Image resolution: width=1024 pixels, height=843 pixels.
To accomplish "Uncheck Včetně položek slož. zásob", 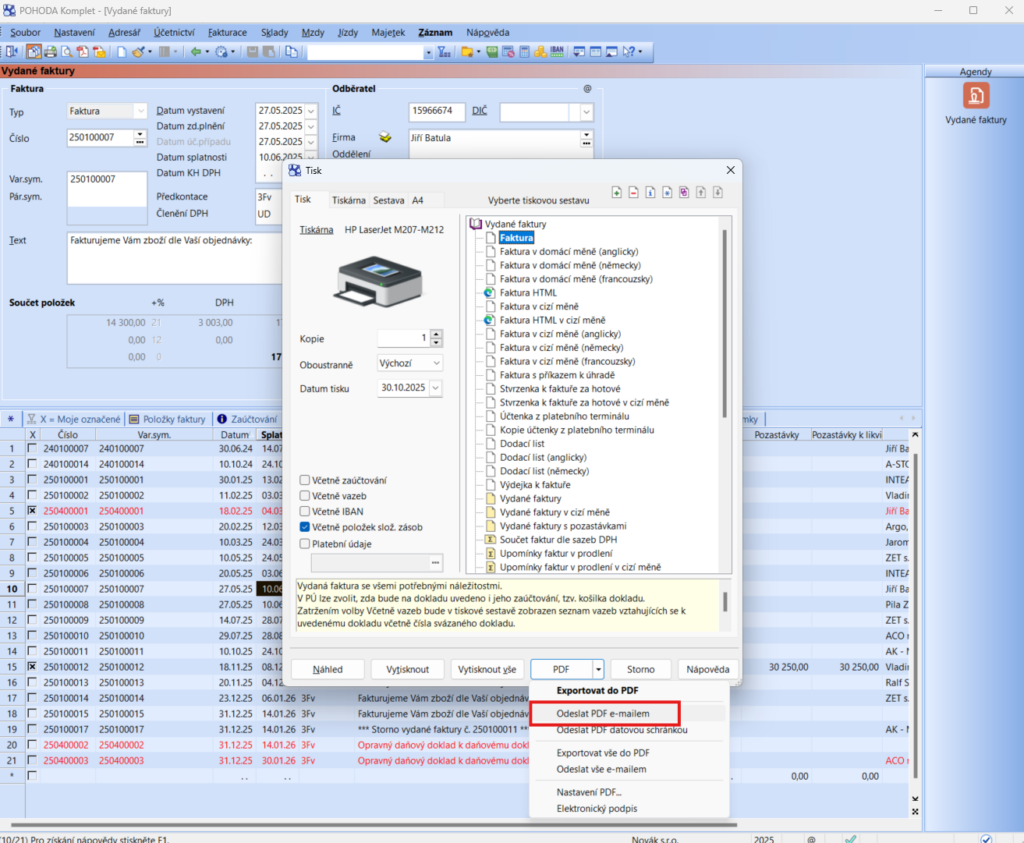I will 305,527.
